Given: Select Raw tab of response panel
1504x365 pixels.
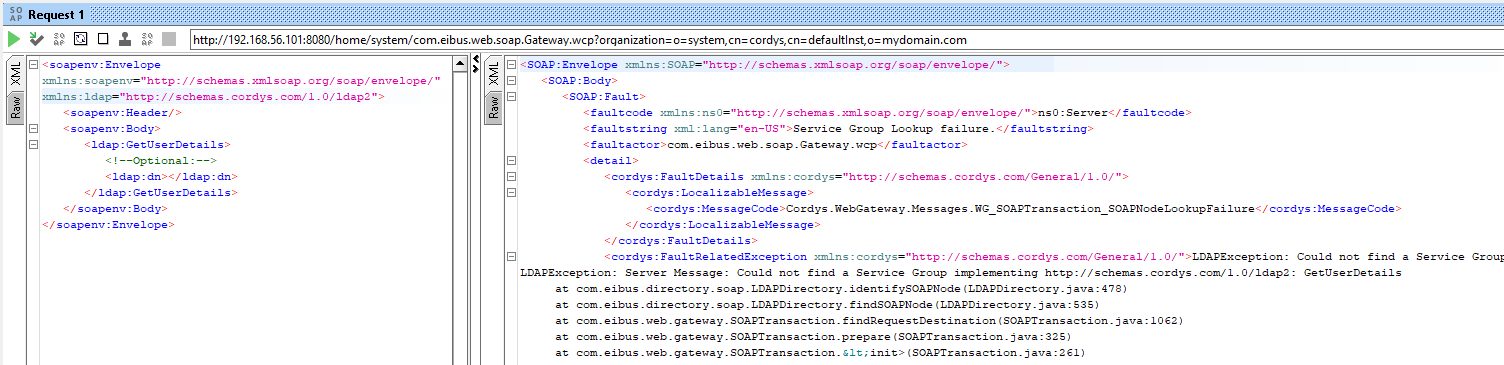Looking at the screenshot, I should pos(493,109).
